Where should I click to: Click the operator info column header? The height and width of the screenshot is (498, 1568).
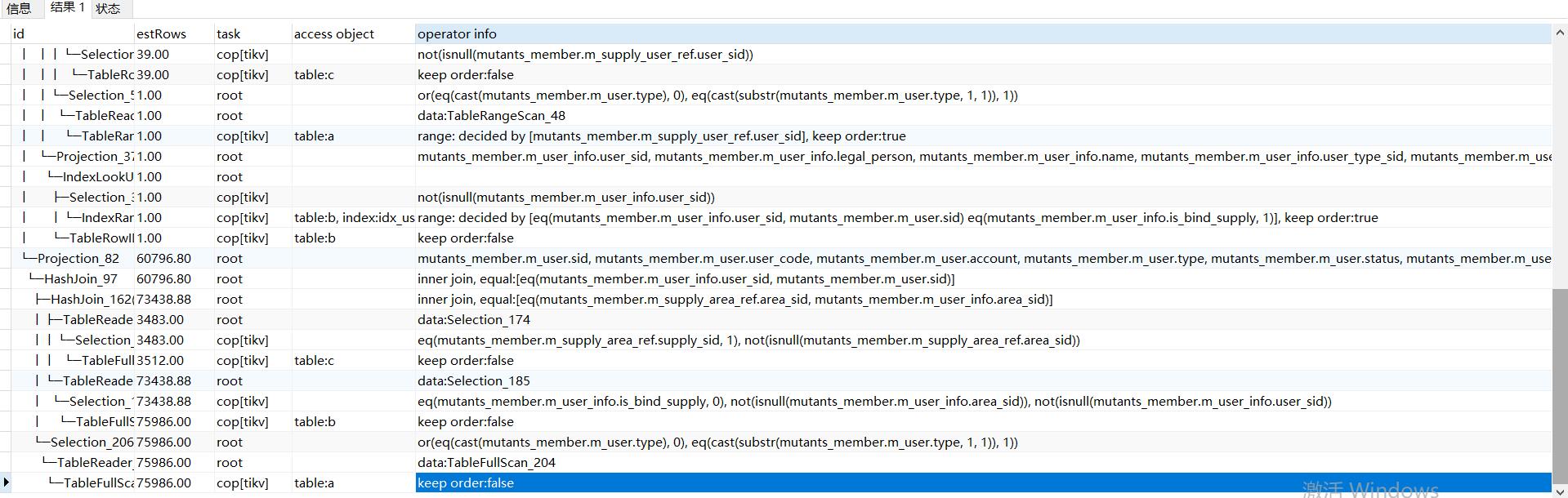(981, 33)
